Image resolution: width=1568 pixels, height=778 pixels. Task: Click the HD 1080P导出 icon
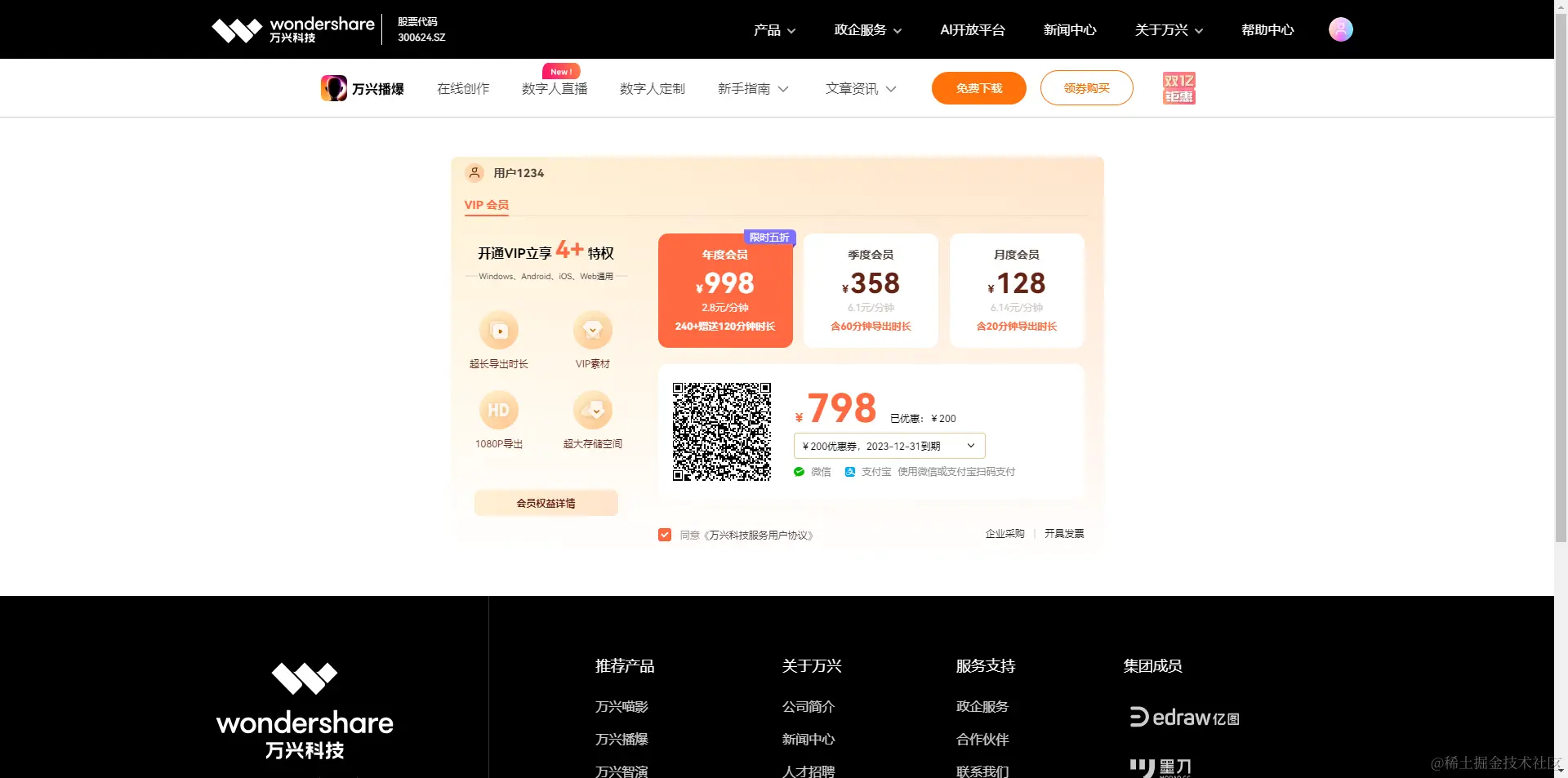pos(499,411)
